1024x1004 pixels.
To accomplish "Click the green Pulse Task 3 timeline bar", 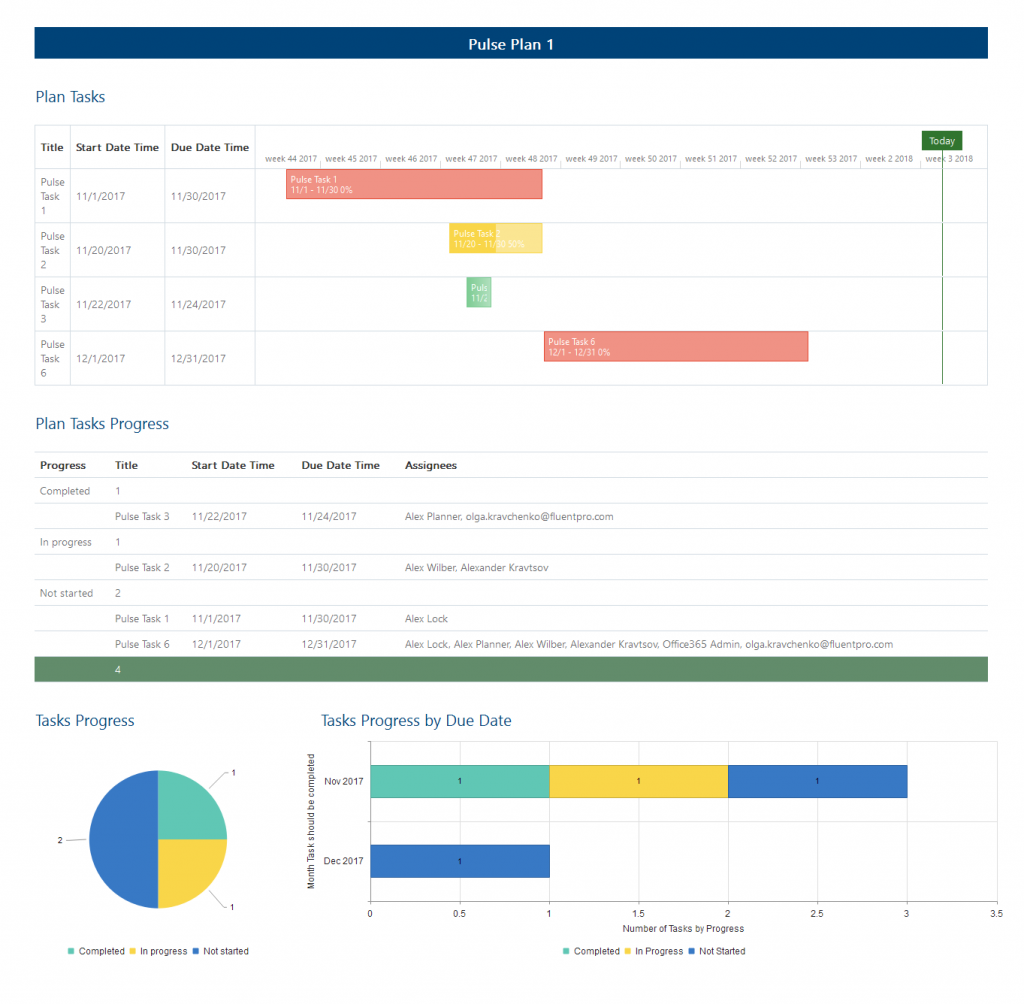I will click(x=478, y=291).
